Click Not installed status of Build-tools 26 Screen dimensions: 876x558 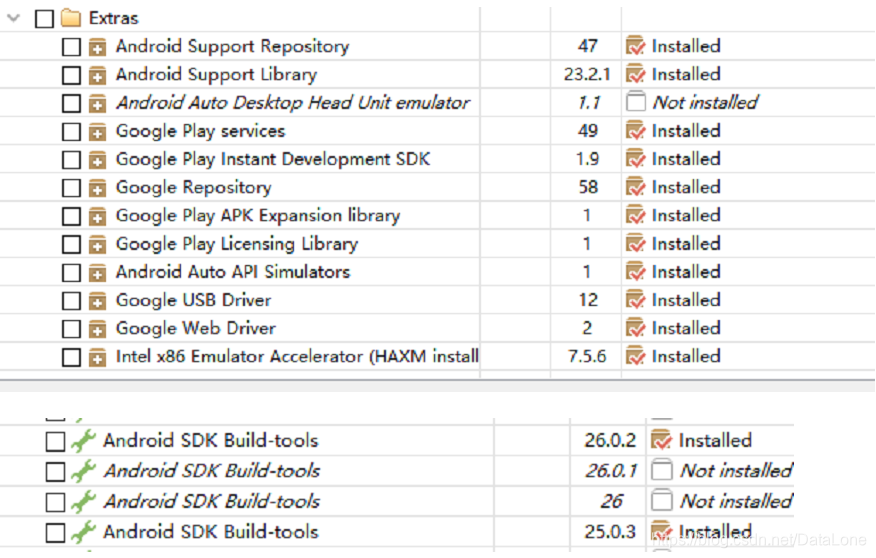point(736,502)
